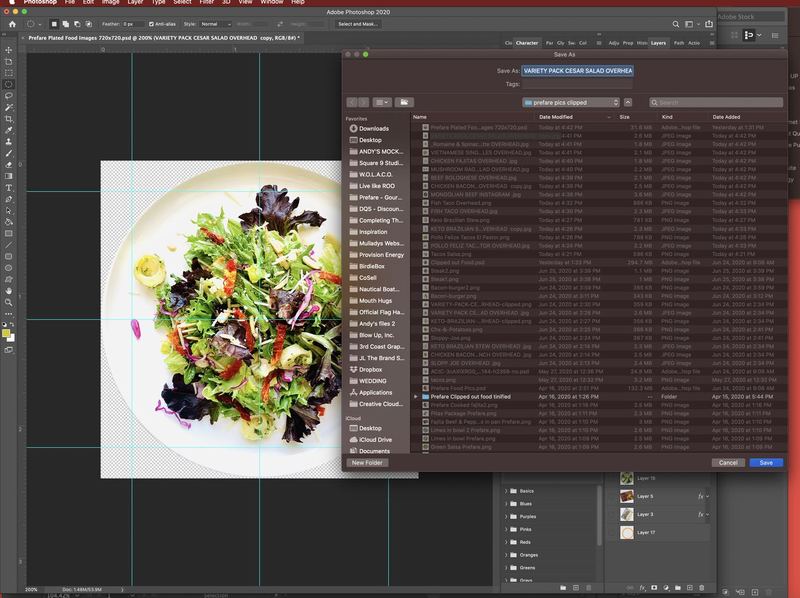Expand the Purples swatch group
Image resolution: width=800 pixels, height=598 pixels.
(x=506, y=516)
